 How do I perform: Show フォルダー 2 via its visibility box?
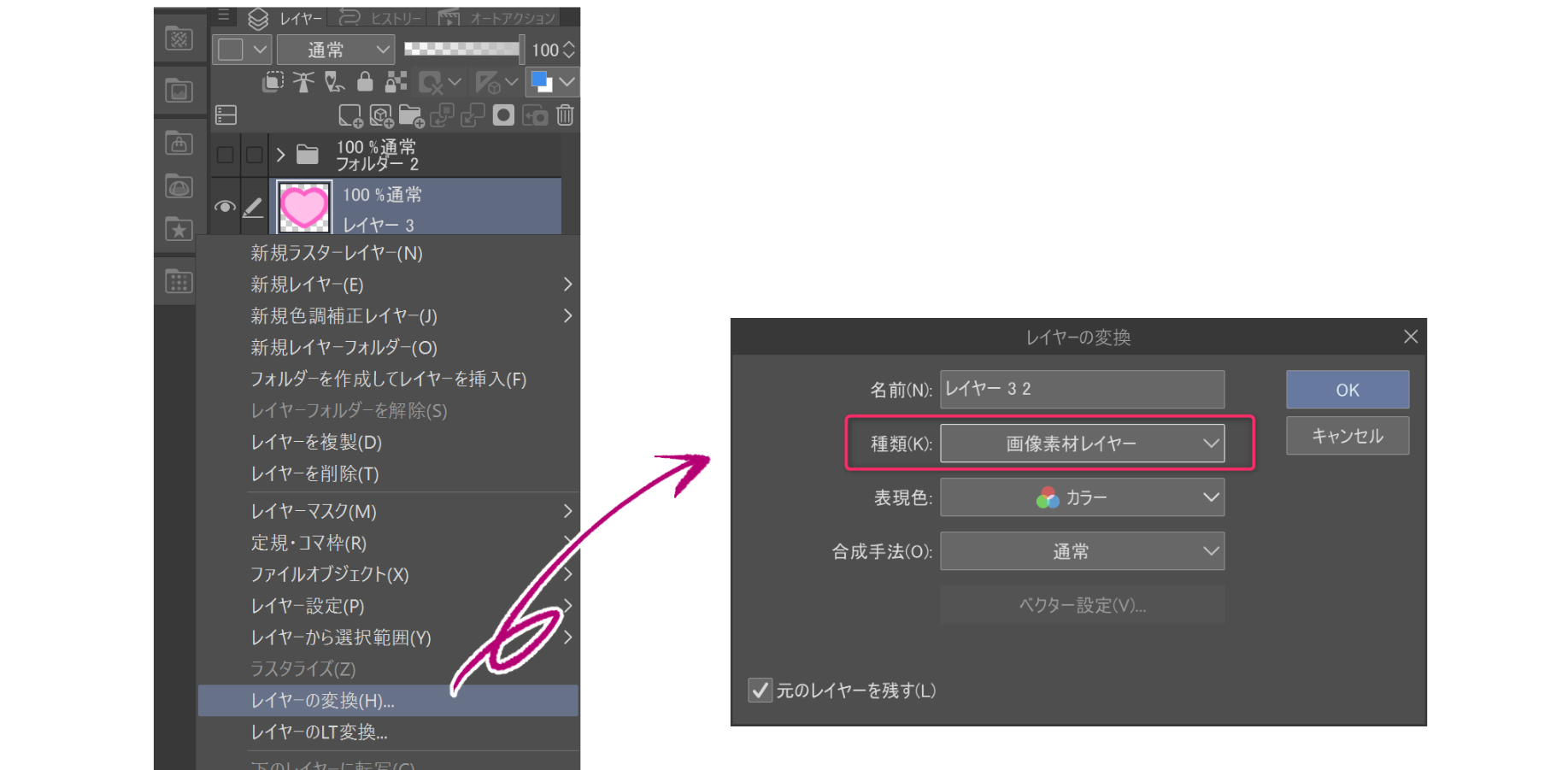click(x=225, y=155)
